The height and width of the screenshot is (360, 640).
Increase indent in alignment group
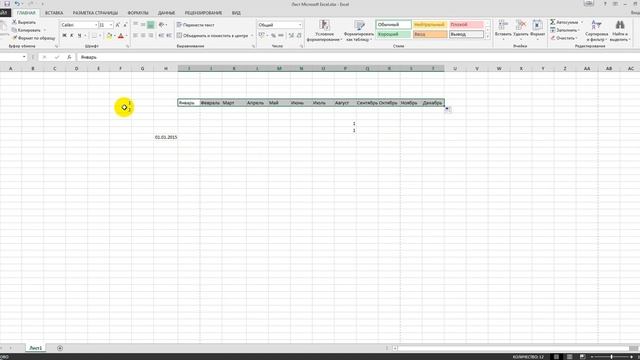click(x=169, y=36)
